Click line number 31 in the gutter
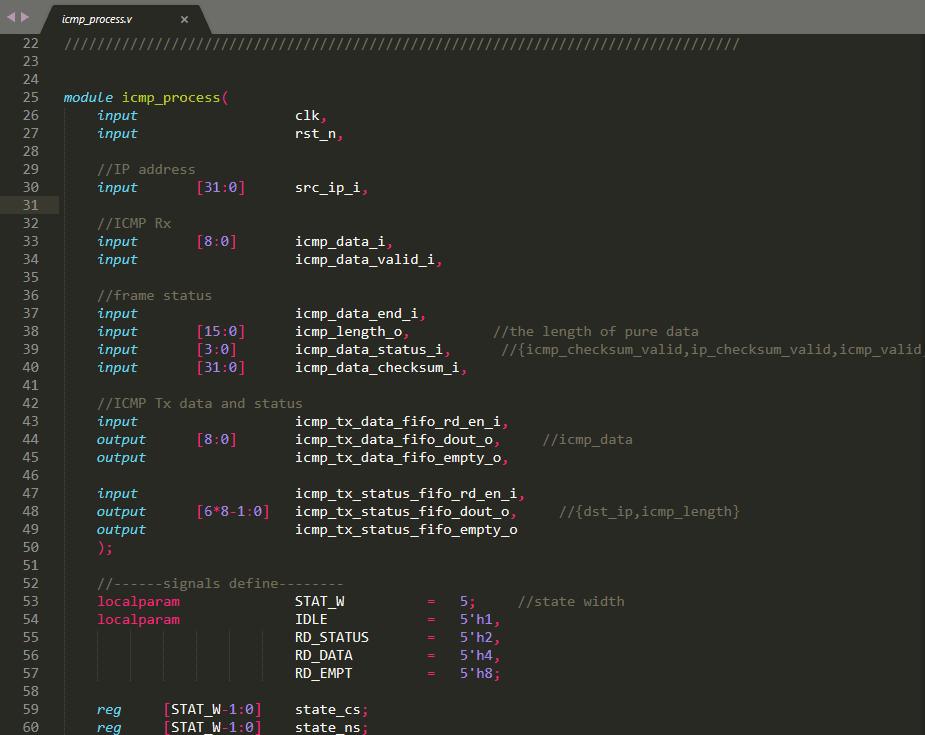This screenshot has width=925, height=735. (30, 205)
